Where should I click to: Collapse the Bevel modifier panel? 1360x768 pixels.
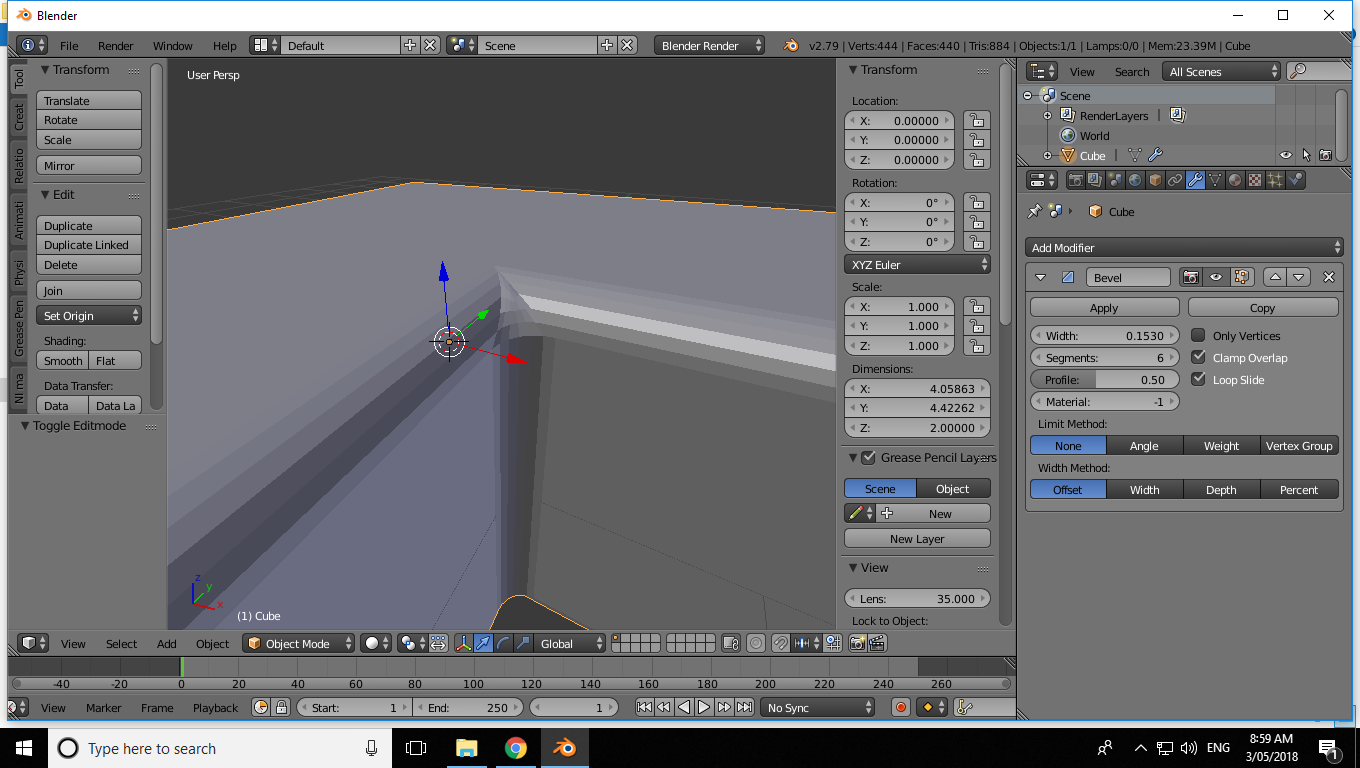[x=1040, y=277]
